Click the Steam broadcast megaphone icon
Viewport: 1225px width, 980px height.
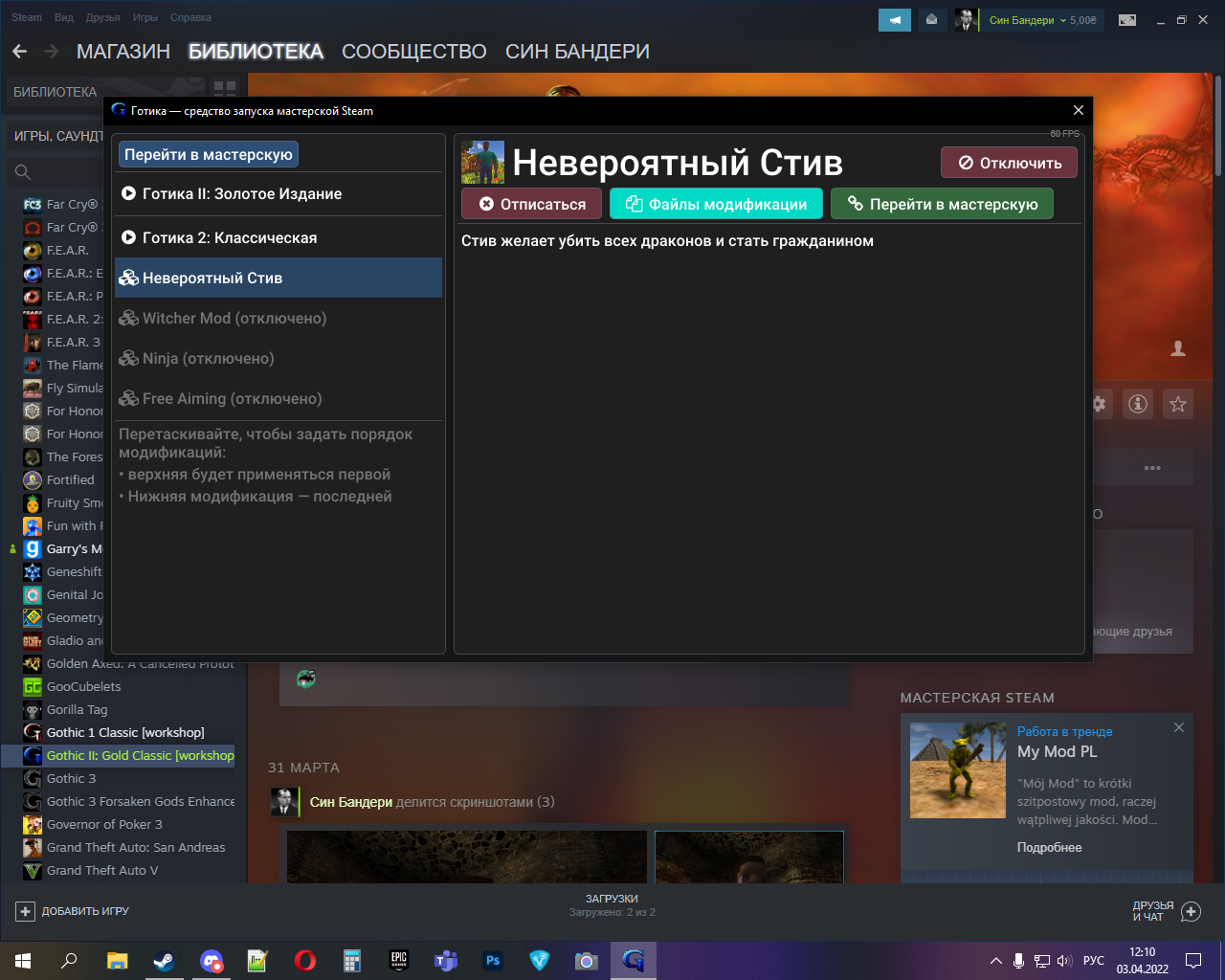[x=895, y=20]
